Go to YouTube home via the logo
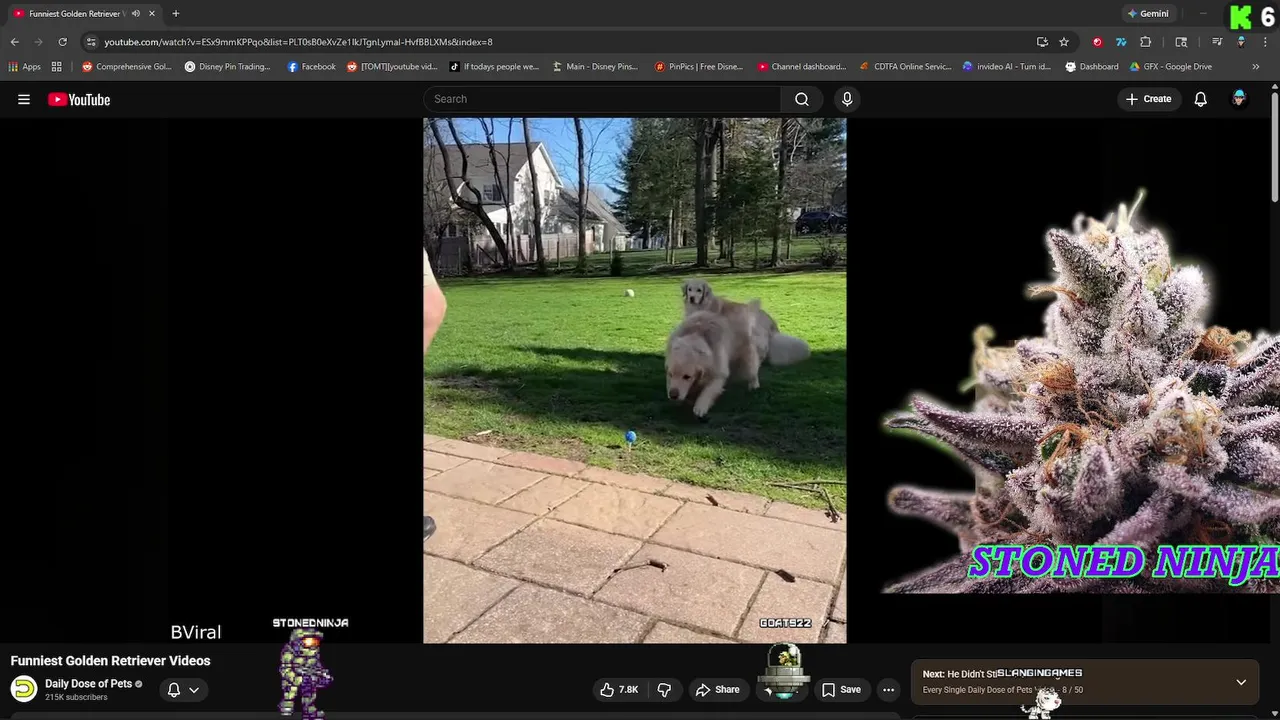This screenshot has height=720, width=1280. click(79, 99)
